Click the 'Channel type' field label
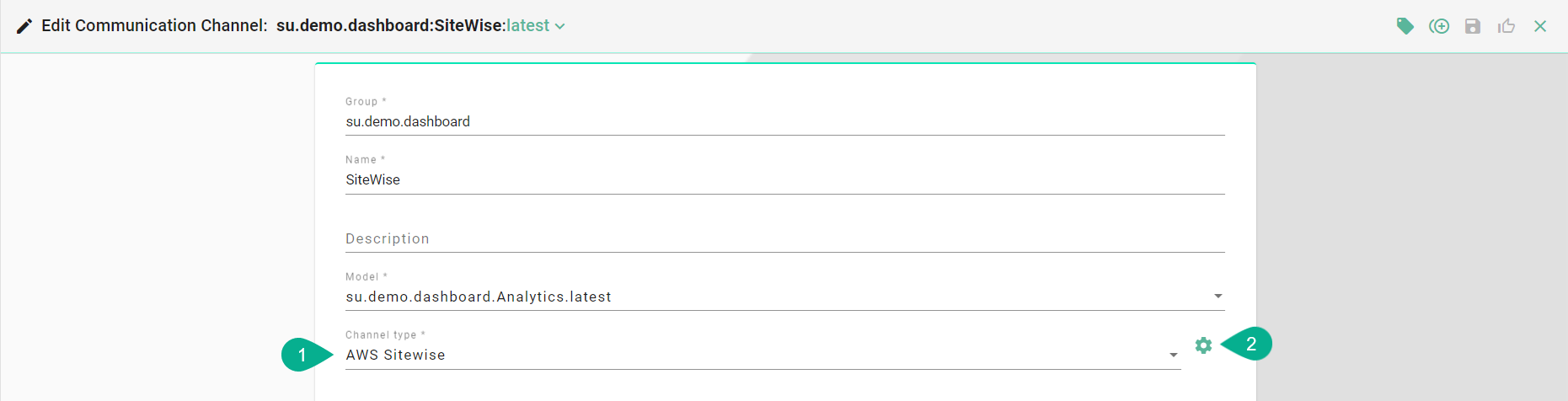Image resolution: width=1568 pixels, height=401 pixels. (x=381, y=335)
